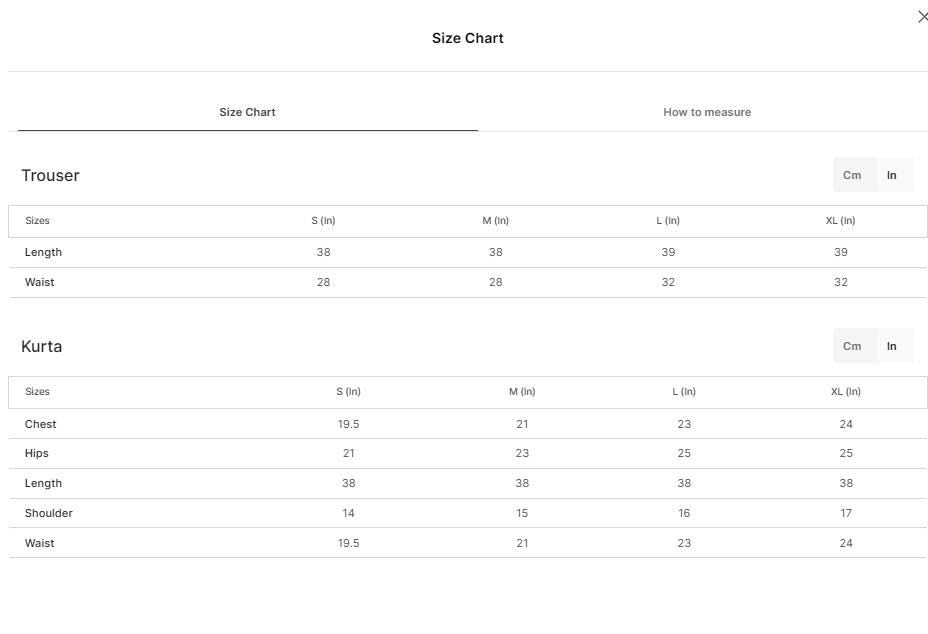928x634 pixels.
Task: Select the Trouser Waist row label
Action: tap(40, 282)
